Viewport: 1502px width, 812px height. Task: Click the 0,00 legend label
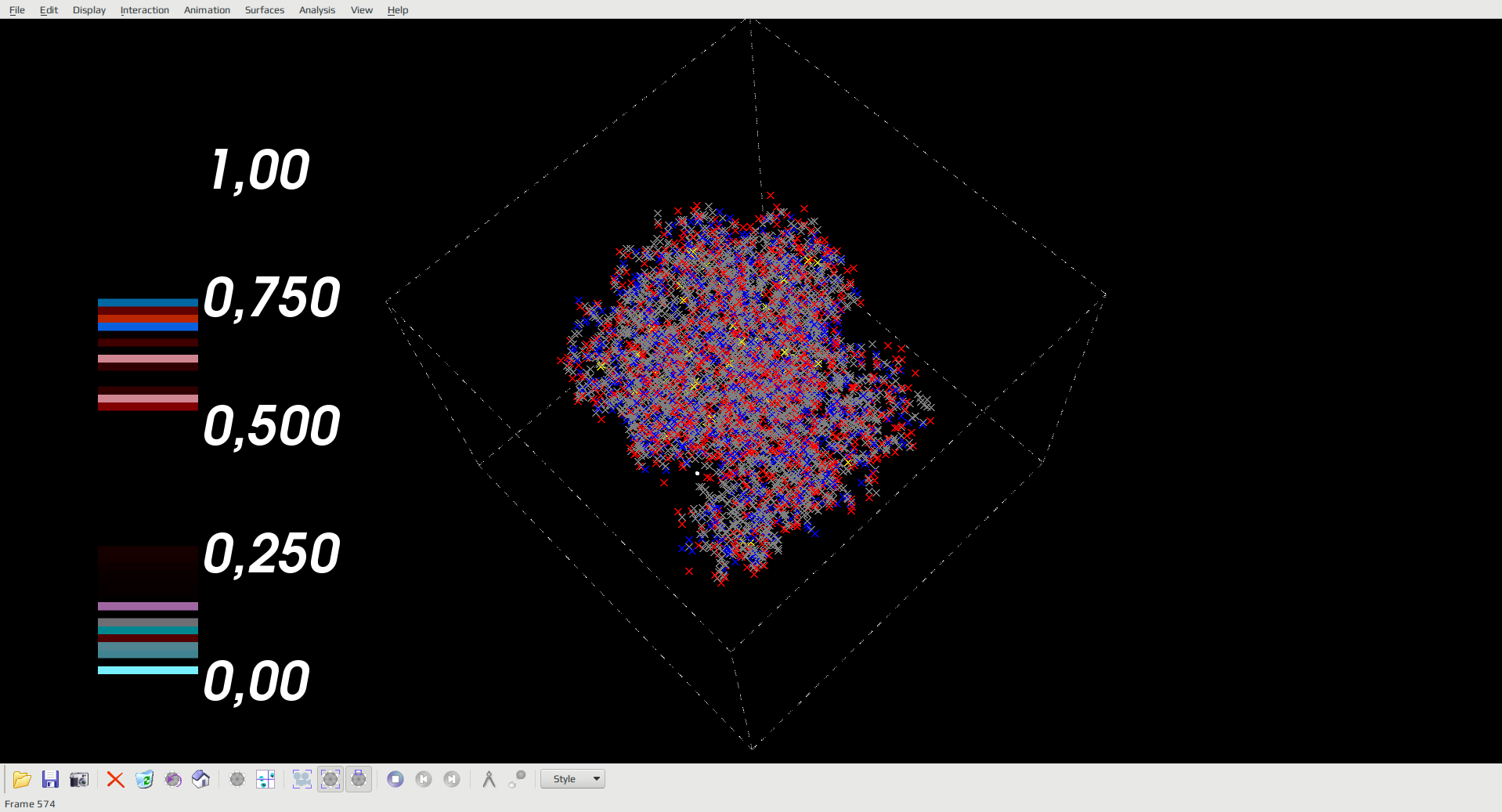tap(257, 682)
